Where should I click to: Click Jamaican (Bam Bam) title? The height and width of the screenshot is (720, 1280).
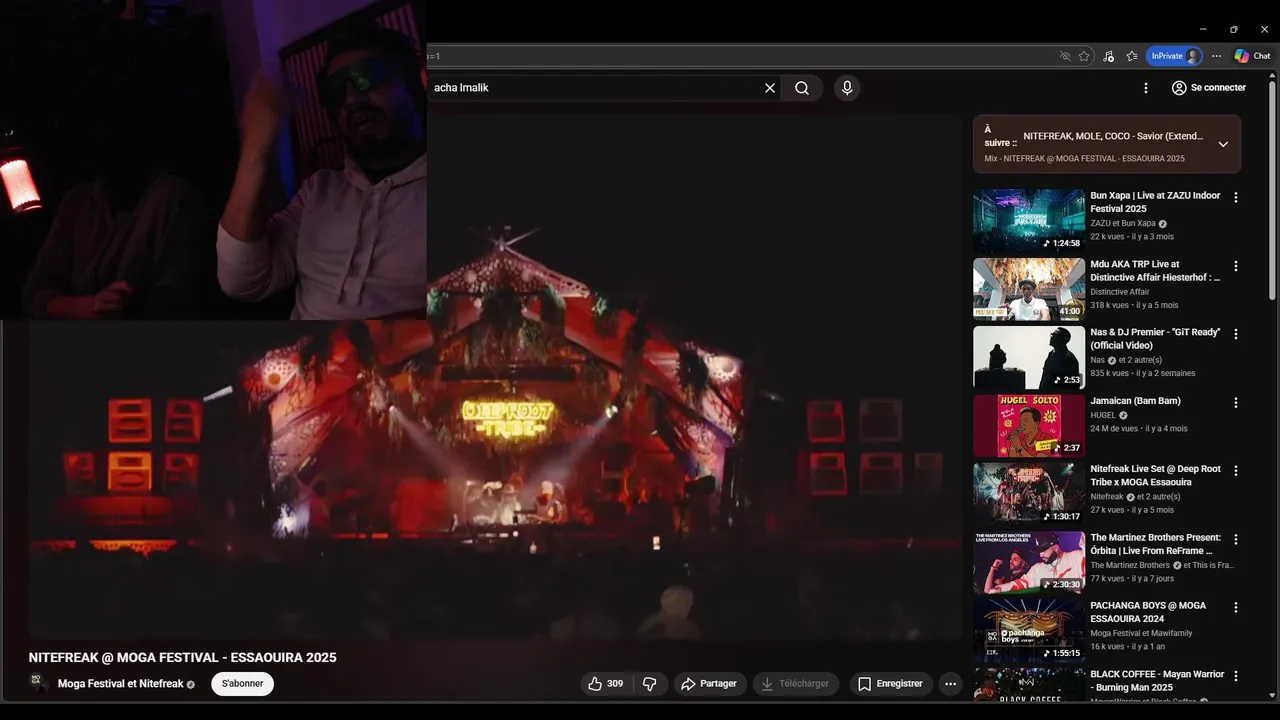click(1135, 401)
